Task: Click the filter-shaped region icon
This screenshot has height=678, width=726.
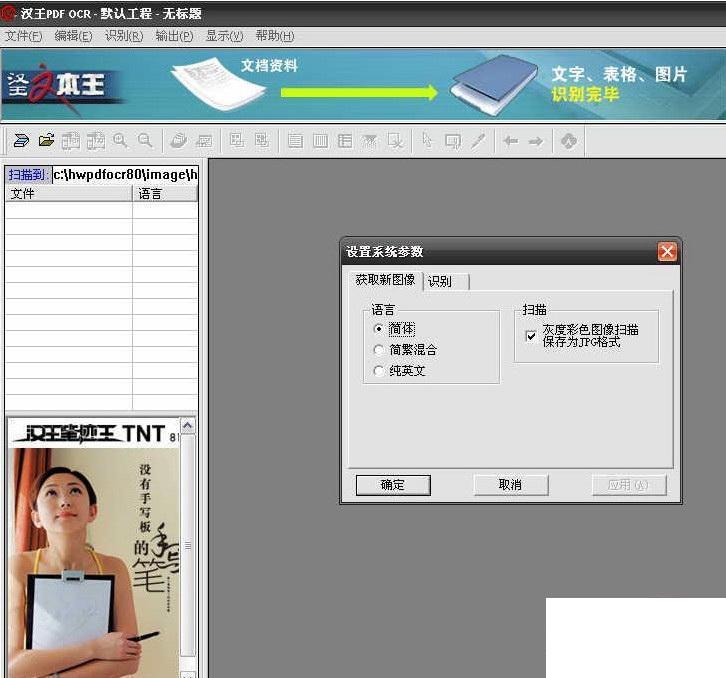Action: coord(369,141)
